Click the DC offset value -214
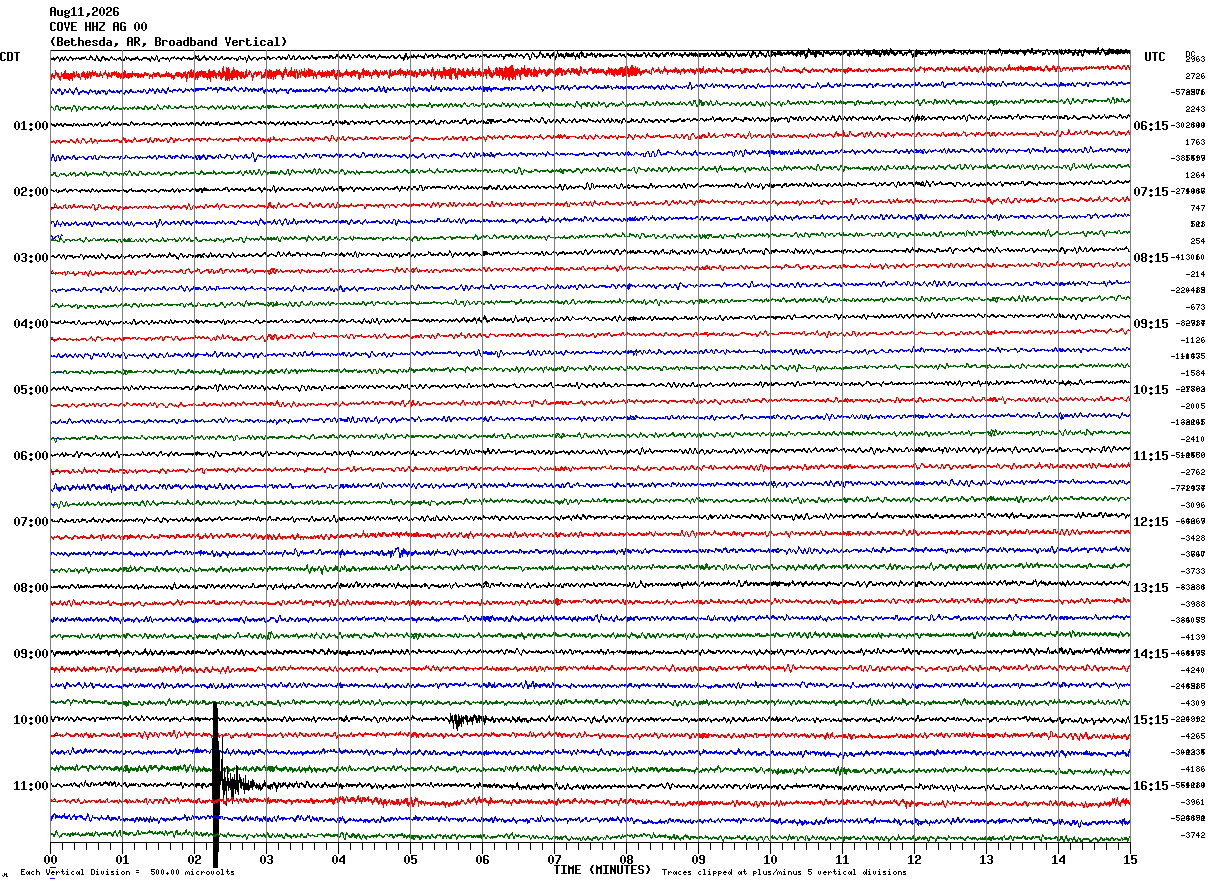This screenshot has width=1210, height=886. pos(1195,274)
